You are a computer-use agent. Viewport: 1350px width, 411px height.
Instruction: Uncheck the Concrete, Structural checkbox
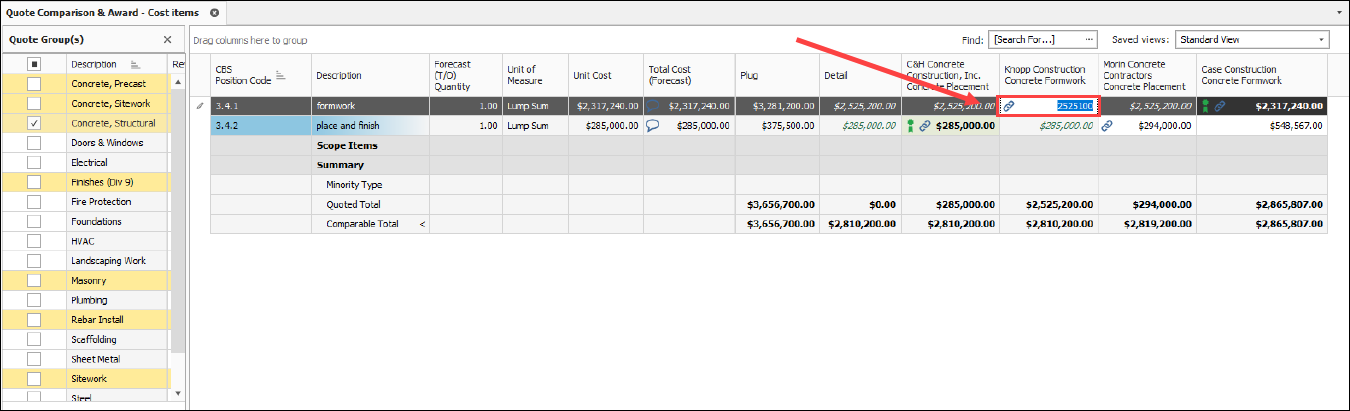click(x=34, y=123)
